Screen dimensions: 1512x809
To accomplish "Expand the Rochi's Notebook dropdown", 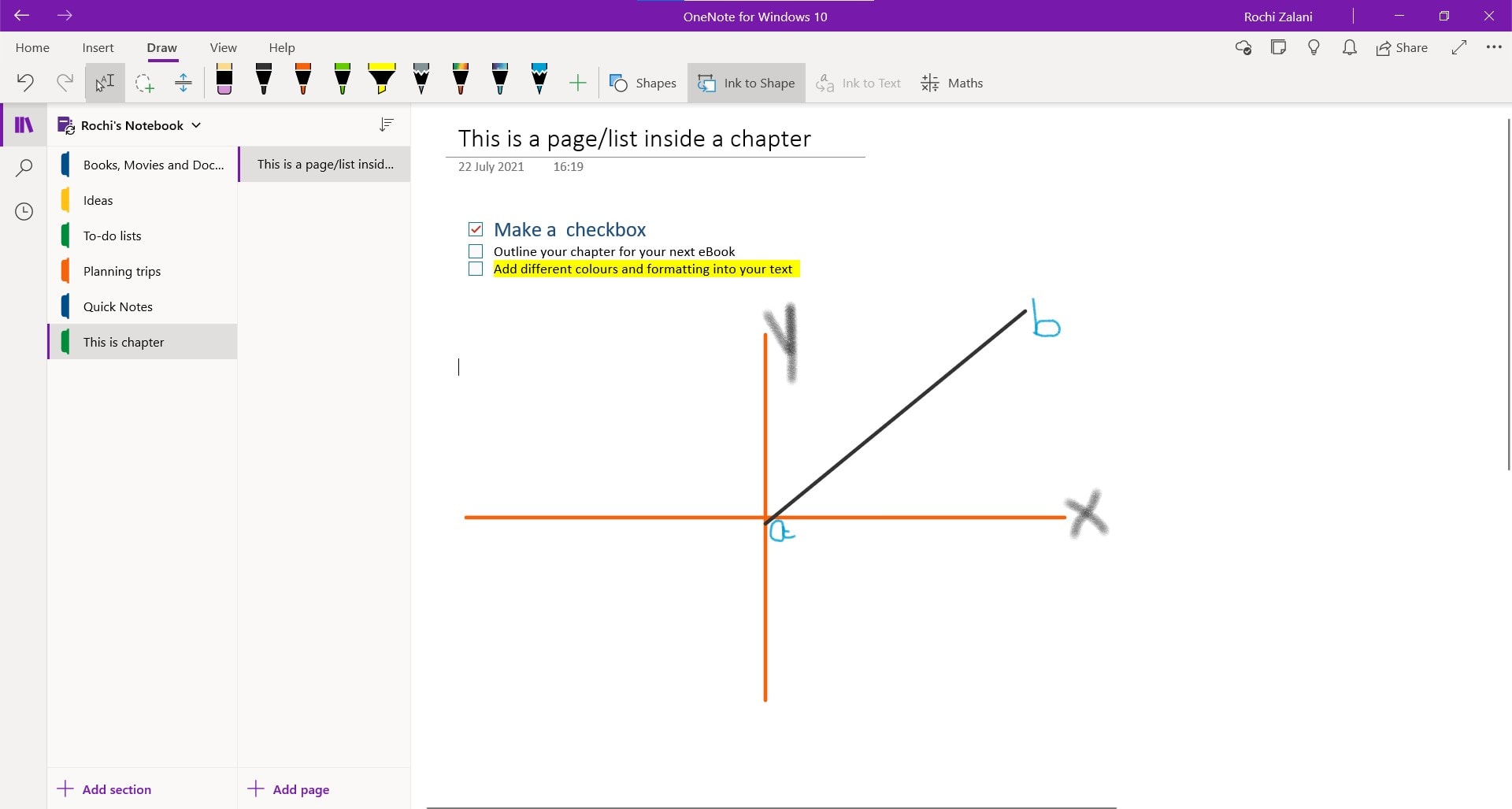I will (196, 125).
